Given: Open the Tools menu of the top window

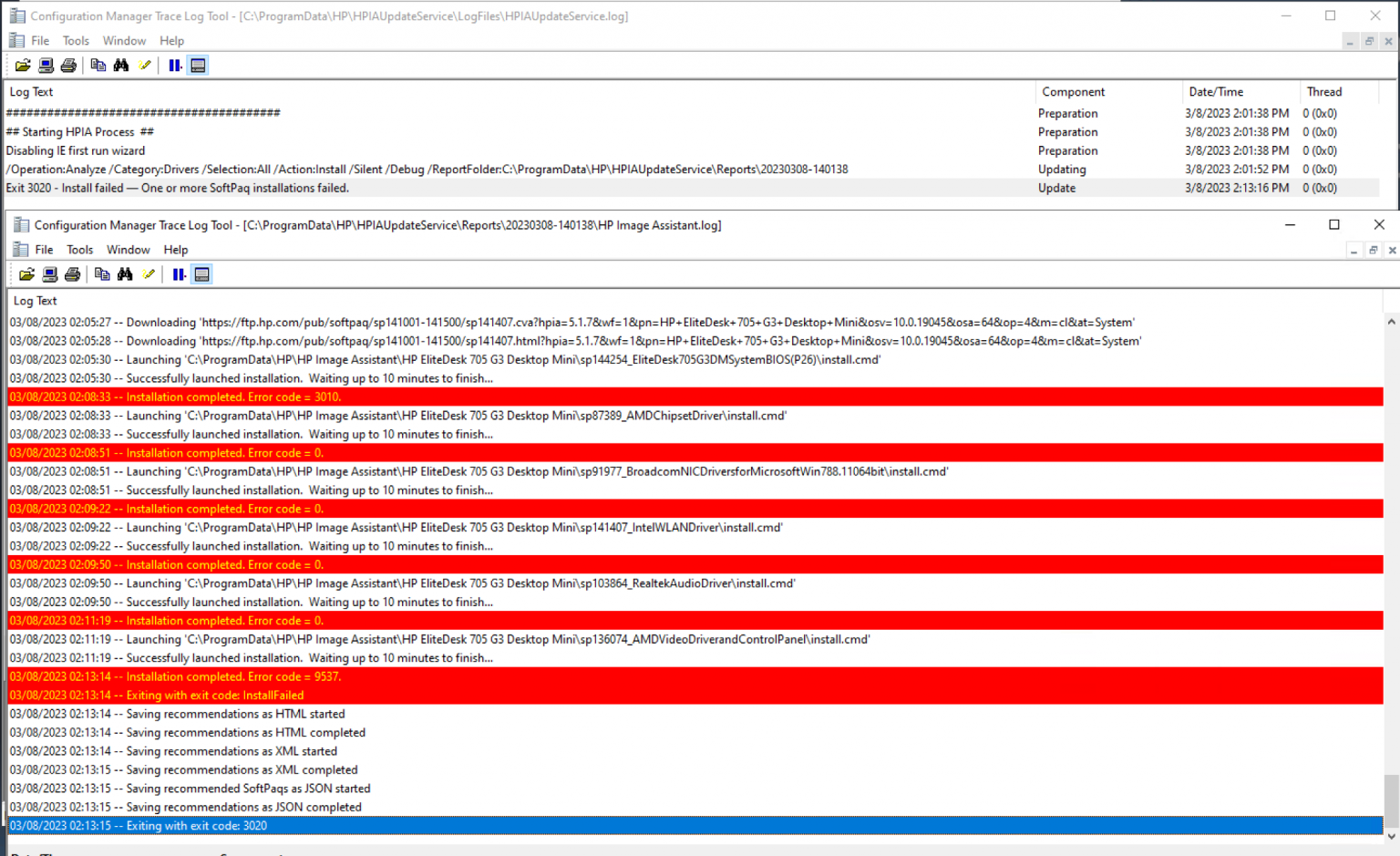Looking at the screenshot, I should pos(76,40).
